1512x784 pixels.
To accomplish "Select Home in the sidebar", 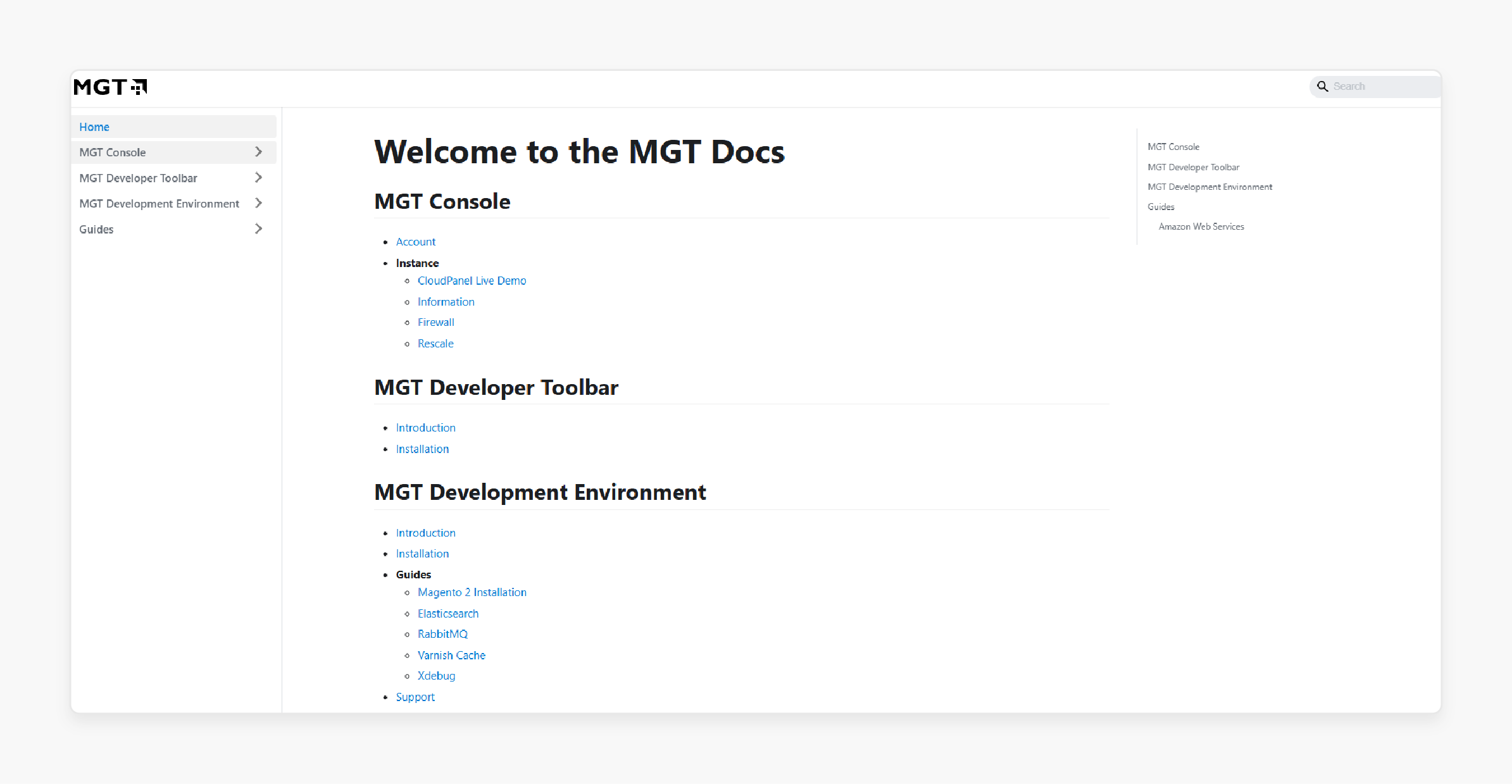I will (173, 127).
